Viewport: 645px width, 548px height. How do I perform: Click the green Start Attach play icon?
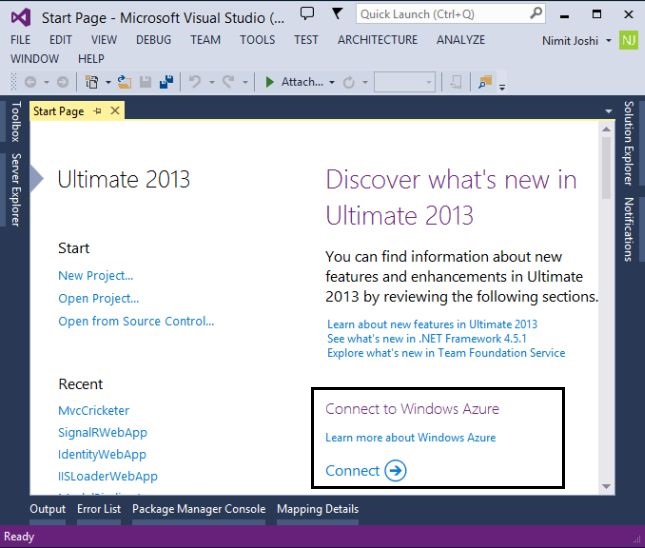click(270, 82)
